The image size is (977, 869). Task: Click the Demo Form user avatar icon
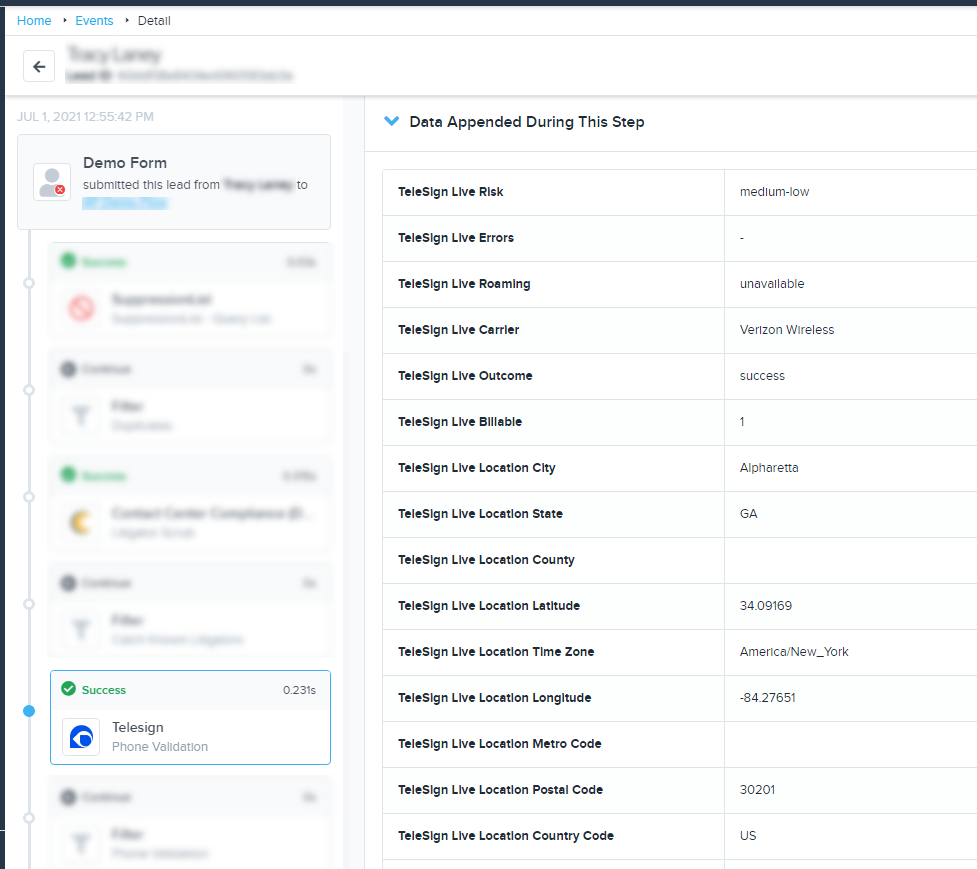[52, 182]
